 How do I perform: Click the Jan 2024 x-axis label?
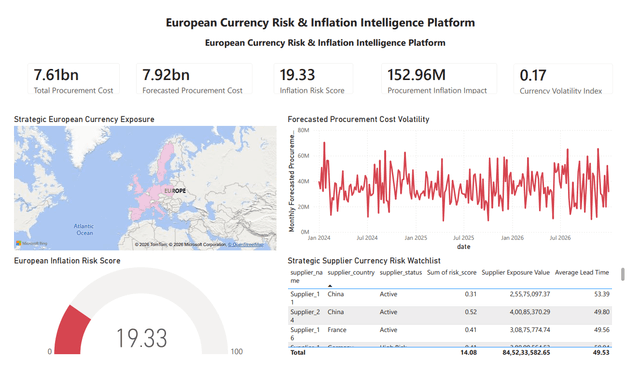tap(319, 238)
